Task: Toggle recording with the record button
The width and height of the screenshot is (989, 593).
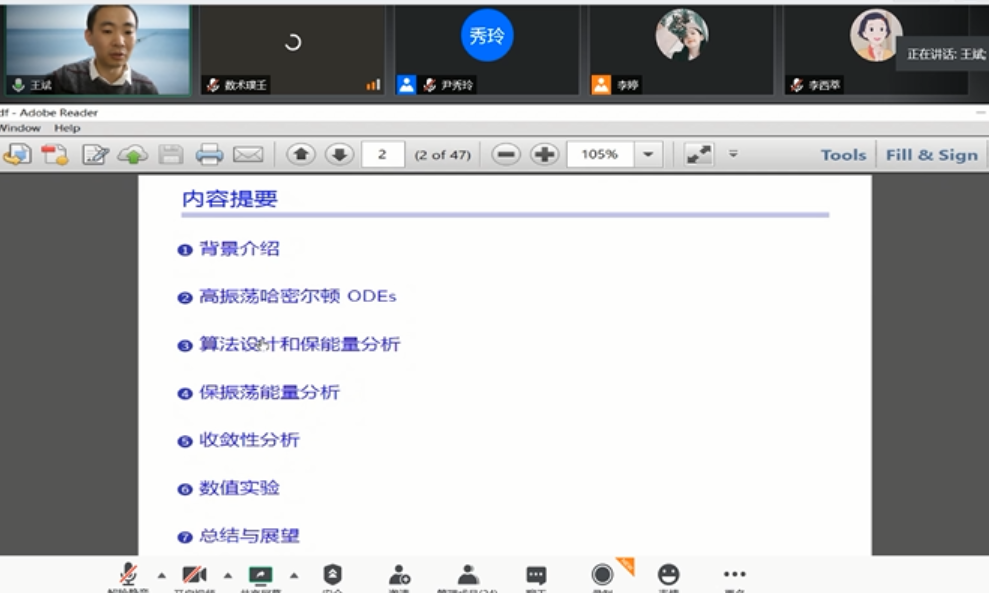Action: tap(602, 575)
